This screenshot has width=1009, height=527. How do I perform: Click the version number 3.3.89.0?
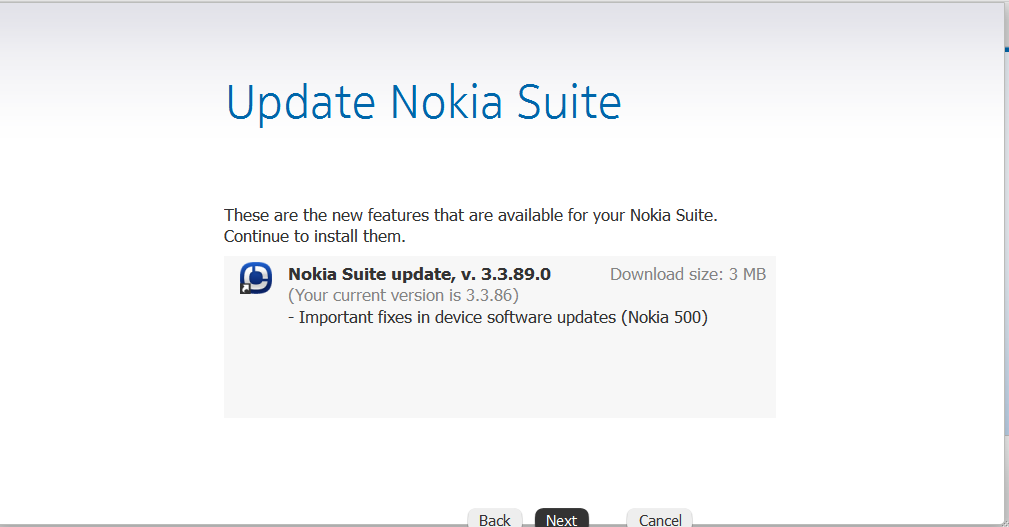(x=516, y=274)
